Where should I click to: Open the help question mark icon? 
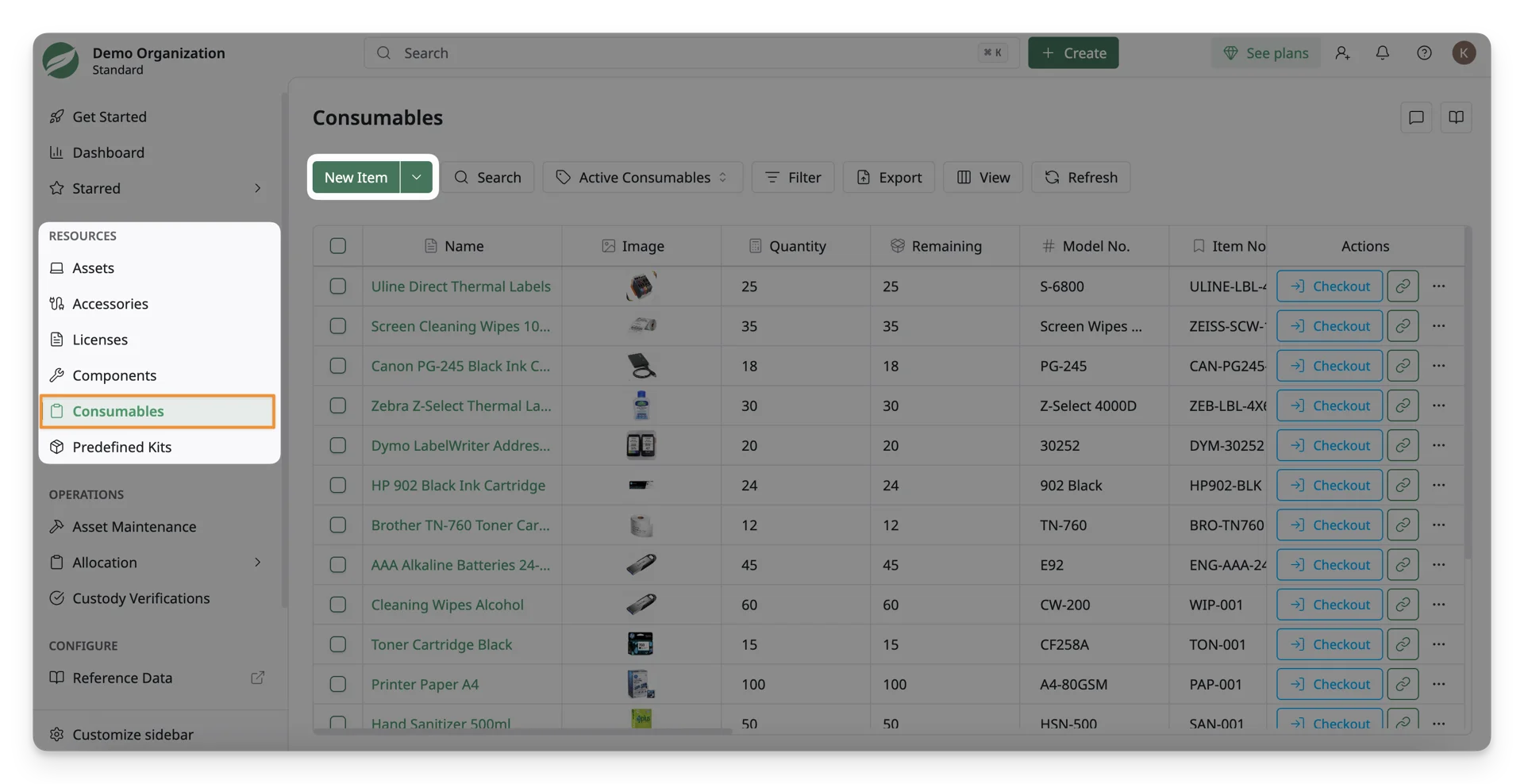point(1424,53)
